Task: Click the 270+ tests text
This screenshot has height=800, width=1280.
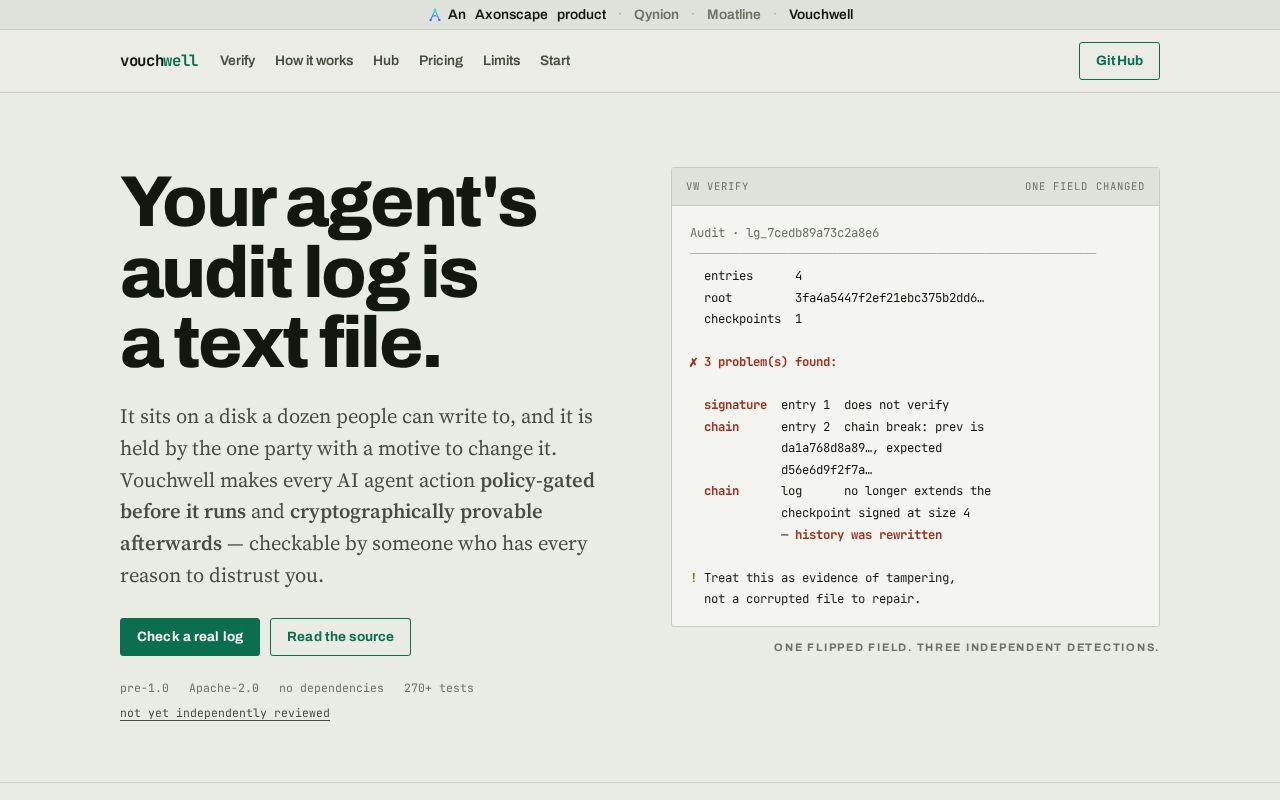Action: click(x=439, y=688)
